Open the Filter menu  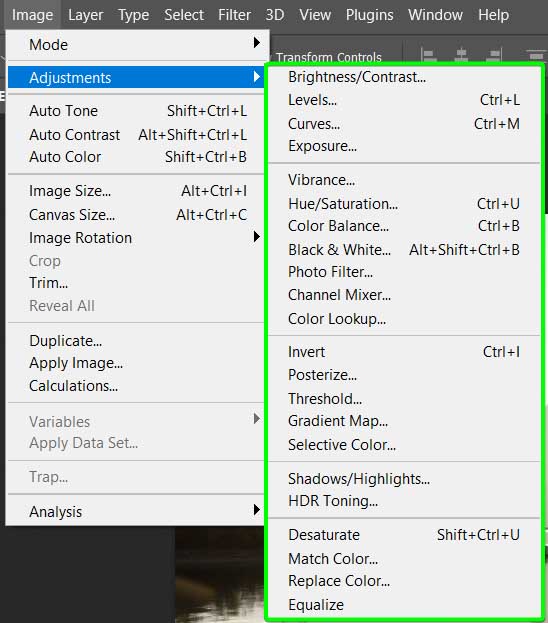click(x=234, y=15)
